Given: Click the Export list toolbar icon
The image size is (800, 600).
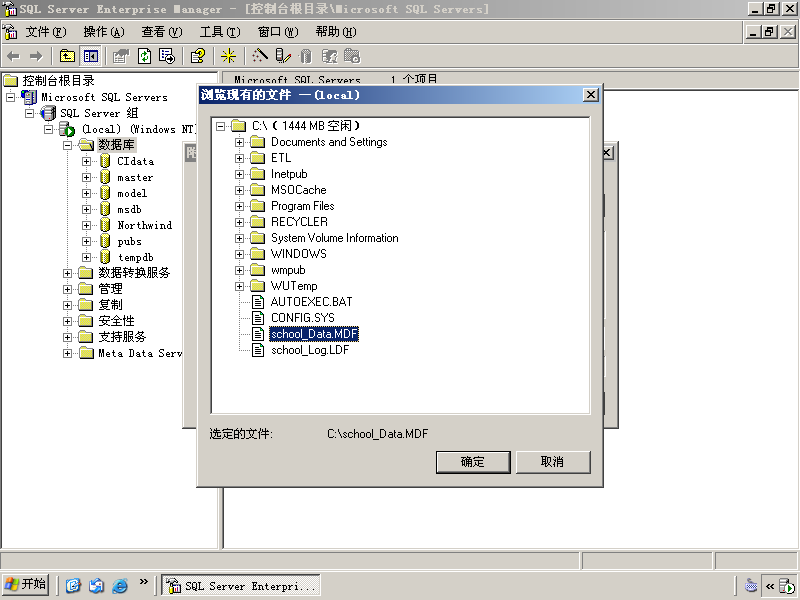Looking at the screenshot, I should pyautogui.click(x=167, y=56).
